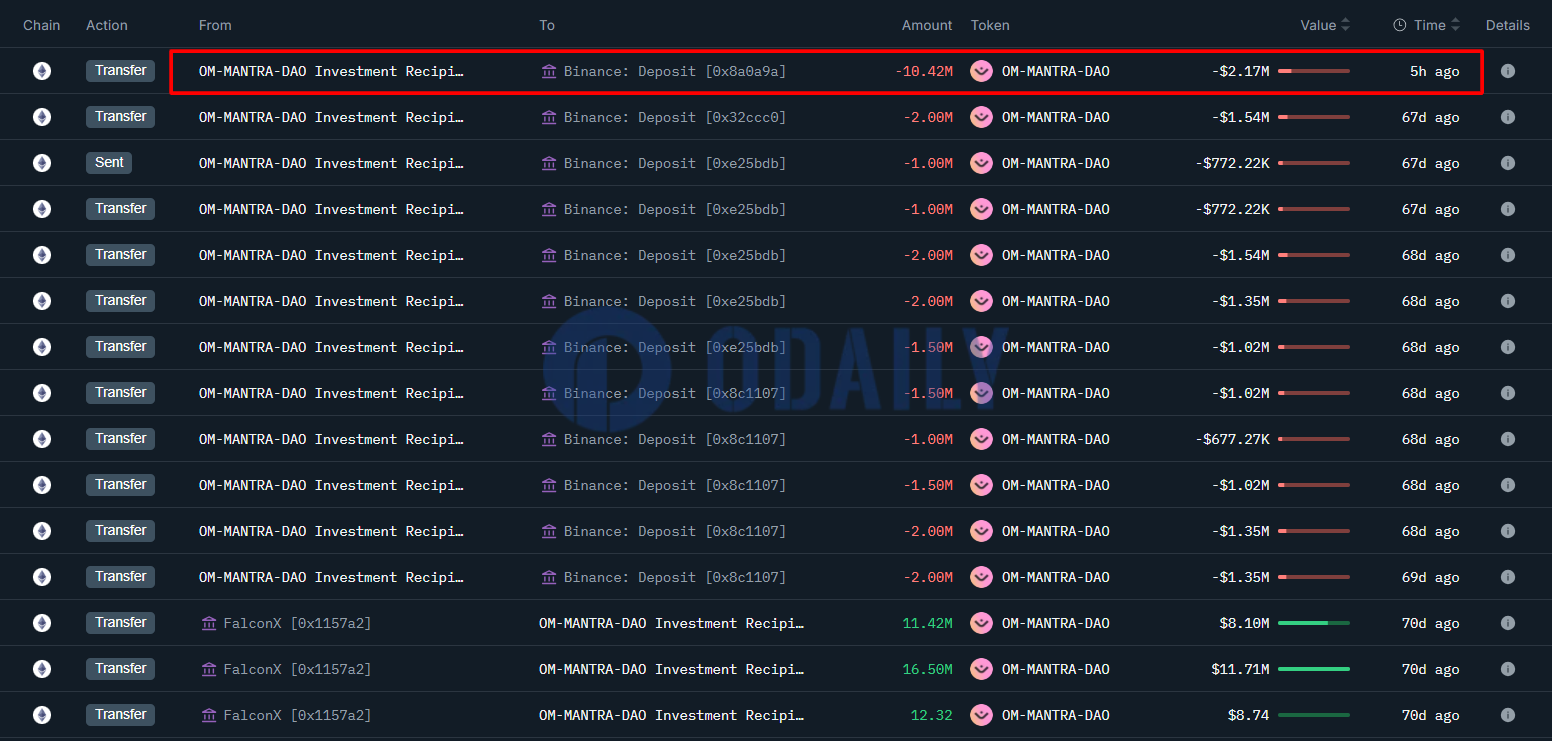Viewport: 1552px width, 741px height.
Task: Open FalconX [0x1157a2] link in 11.42M row
Action: [297, 623]
